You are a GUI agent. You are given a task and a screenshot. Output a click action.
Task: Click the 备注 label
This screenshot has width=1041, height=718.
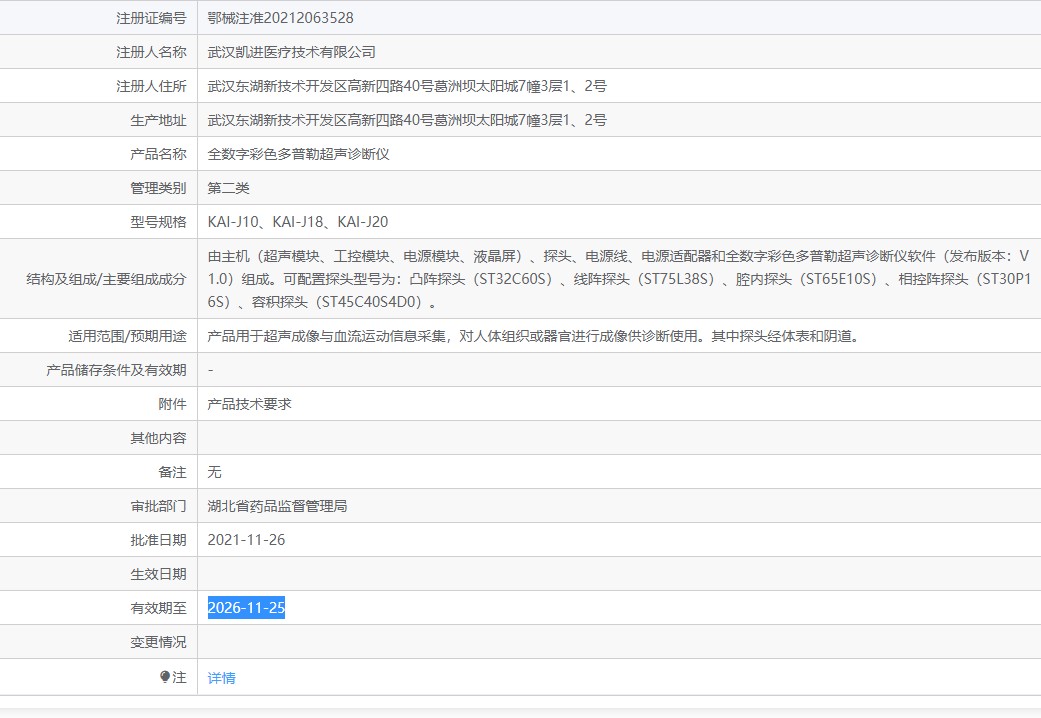[173, 472]
